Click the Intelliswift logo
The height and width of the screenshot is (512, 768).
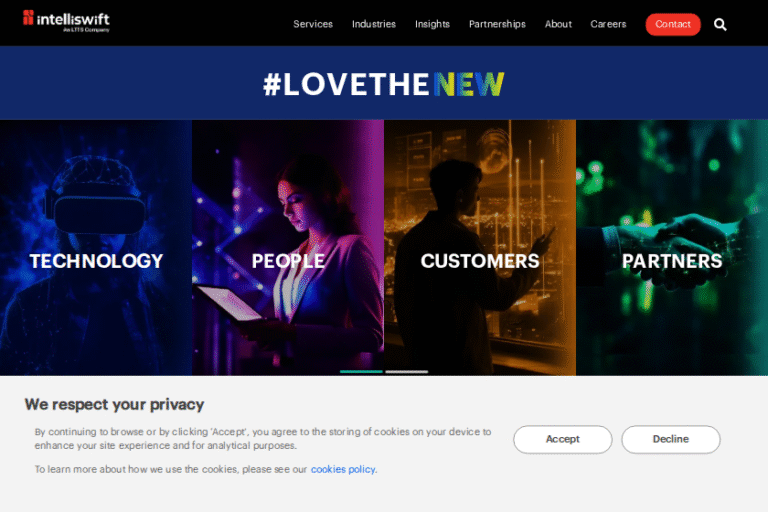[67, 21]
